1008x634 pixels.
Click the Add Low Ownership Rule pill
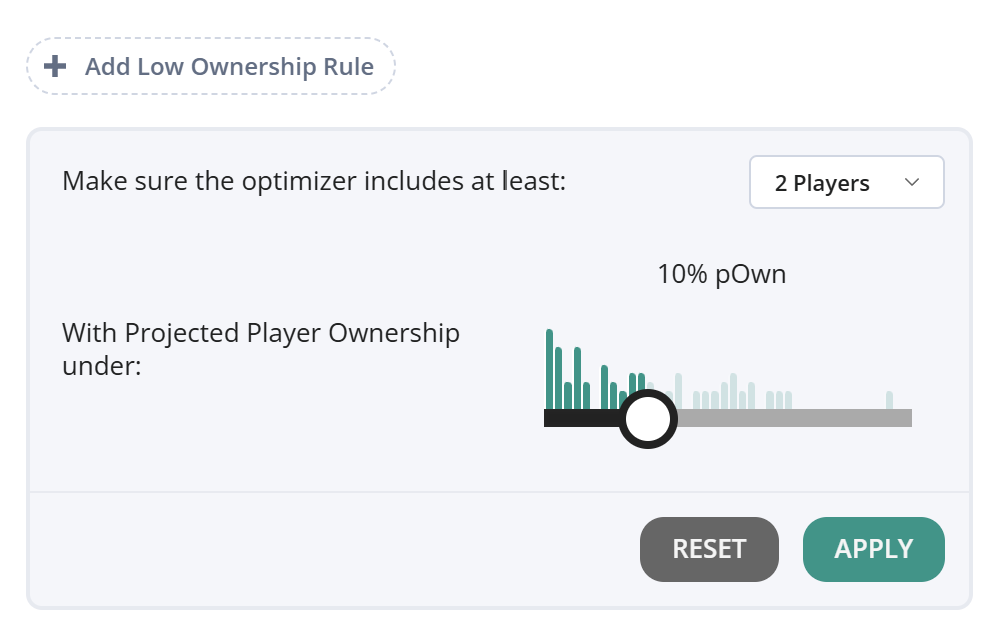[x=210, y=65]
